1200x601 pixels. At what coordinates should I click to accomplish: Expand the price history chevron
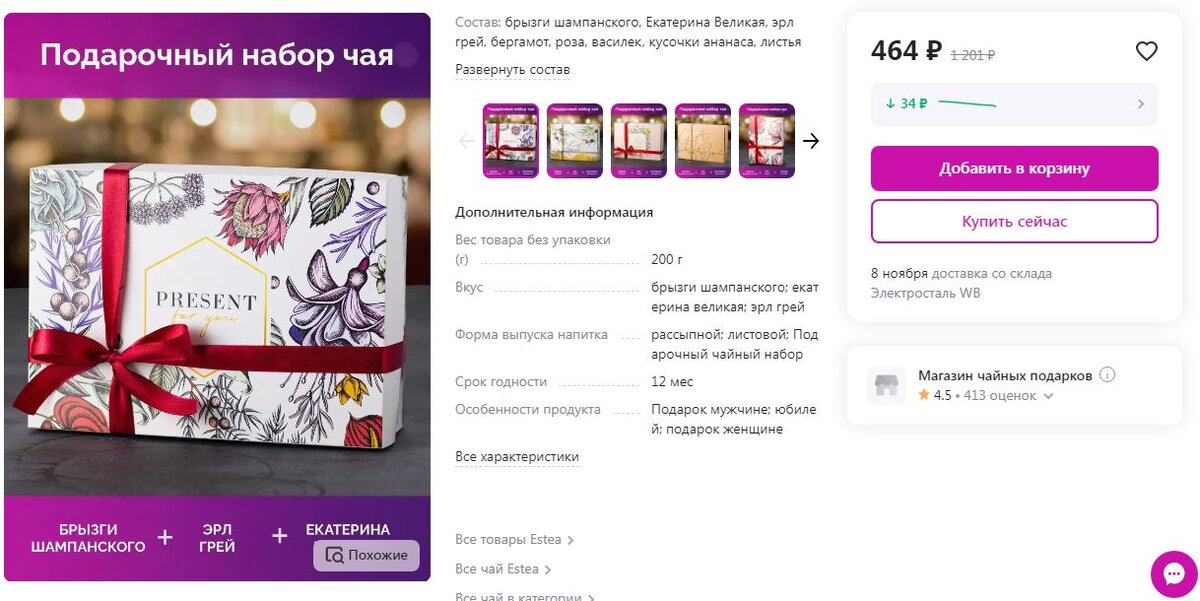point(1141,104)
